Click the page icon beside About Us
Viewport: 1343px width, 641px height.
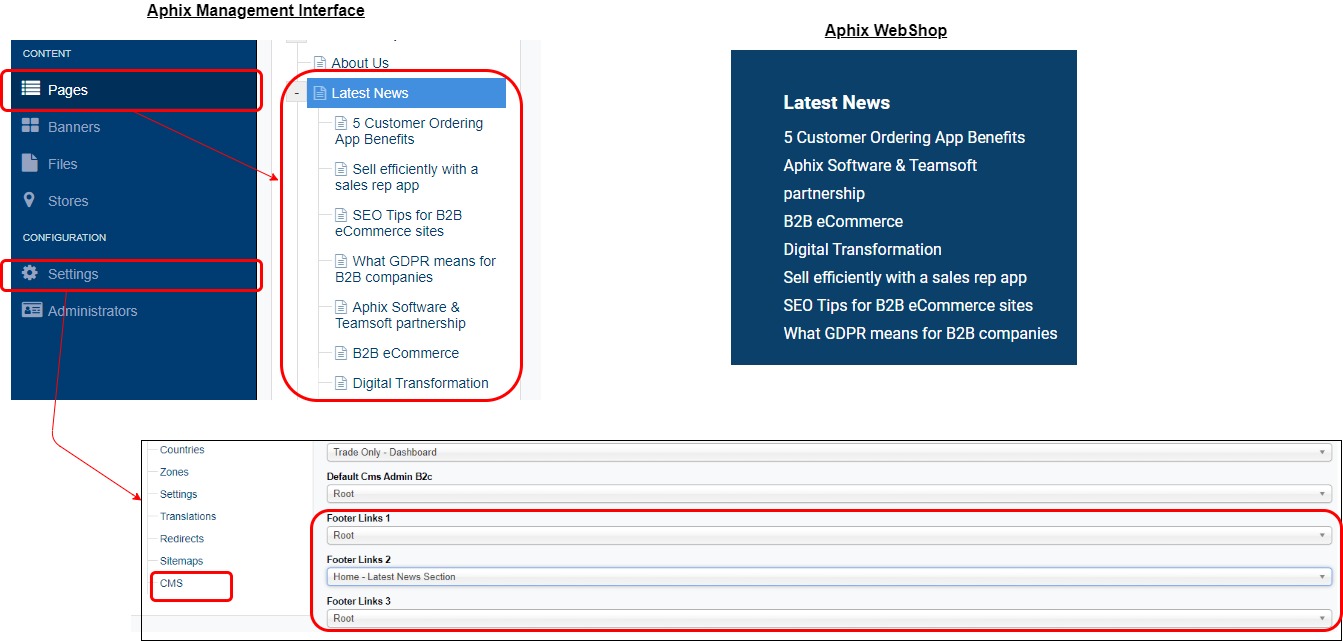(320, 63)
